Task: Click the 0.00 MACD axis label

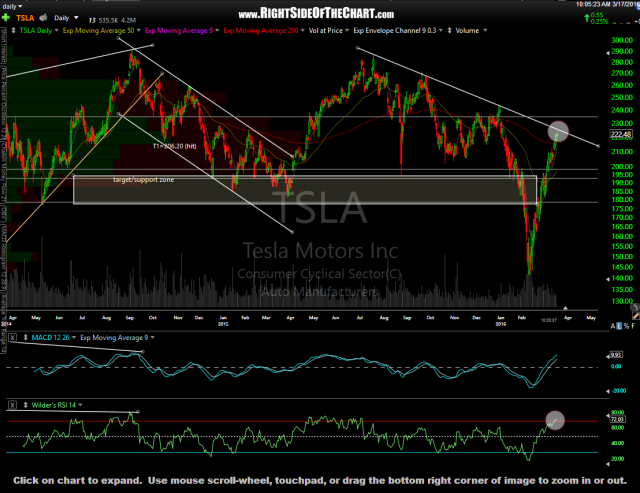Action: coord(616,366)
